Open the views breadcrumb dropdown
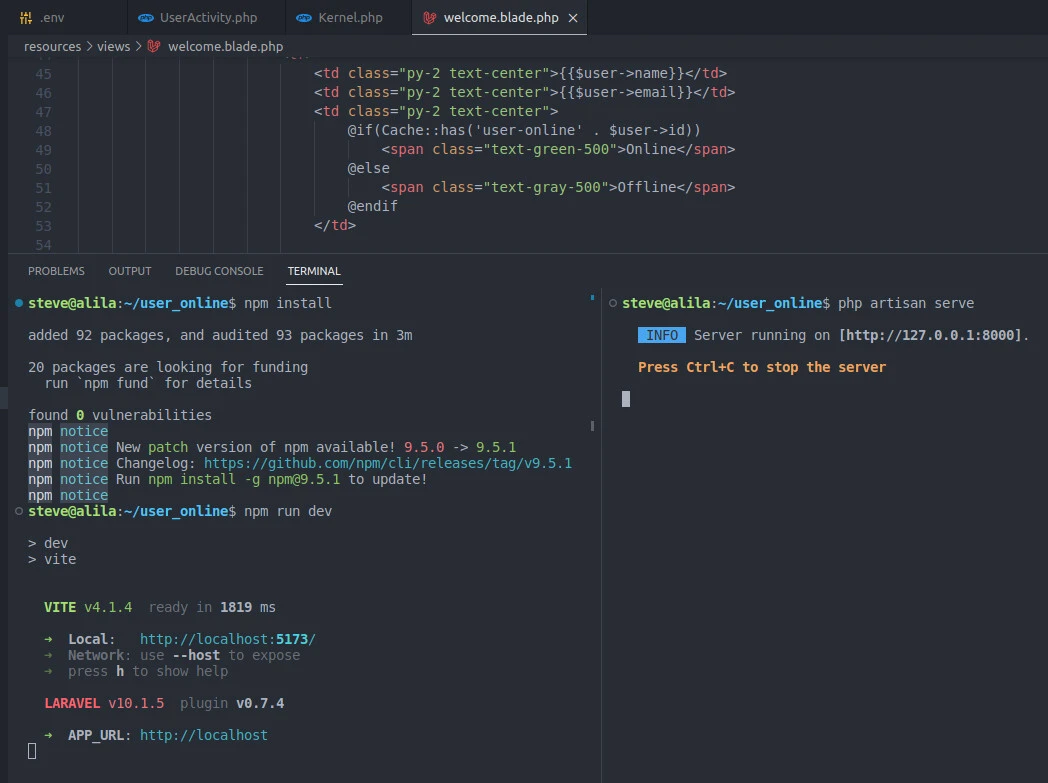The width and height of the screenshot is (1048, 783). (113, 46)
